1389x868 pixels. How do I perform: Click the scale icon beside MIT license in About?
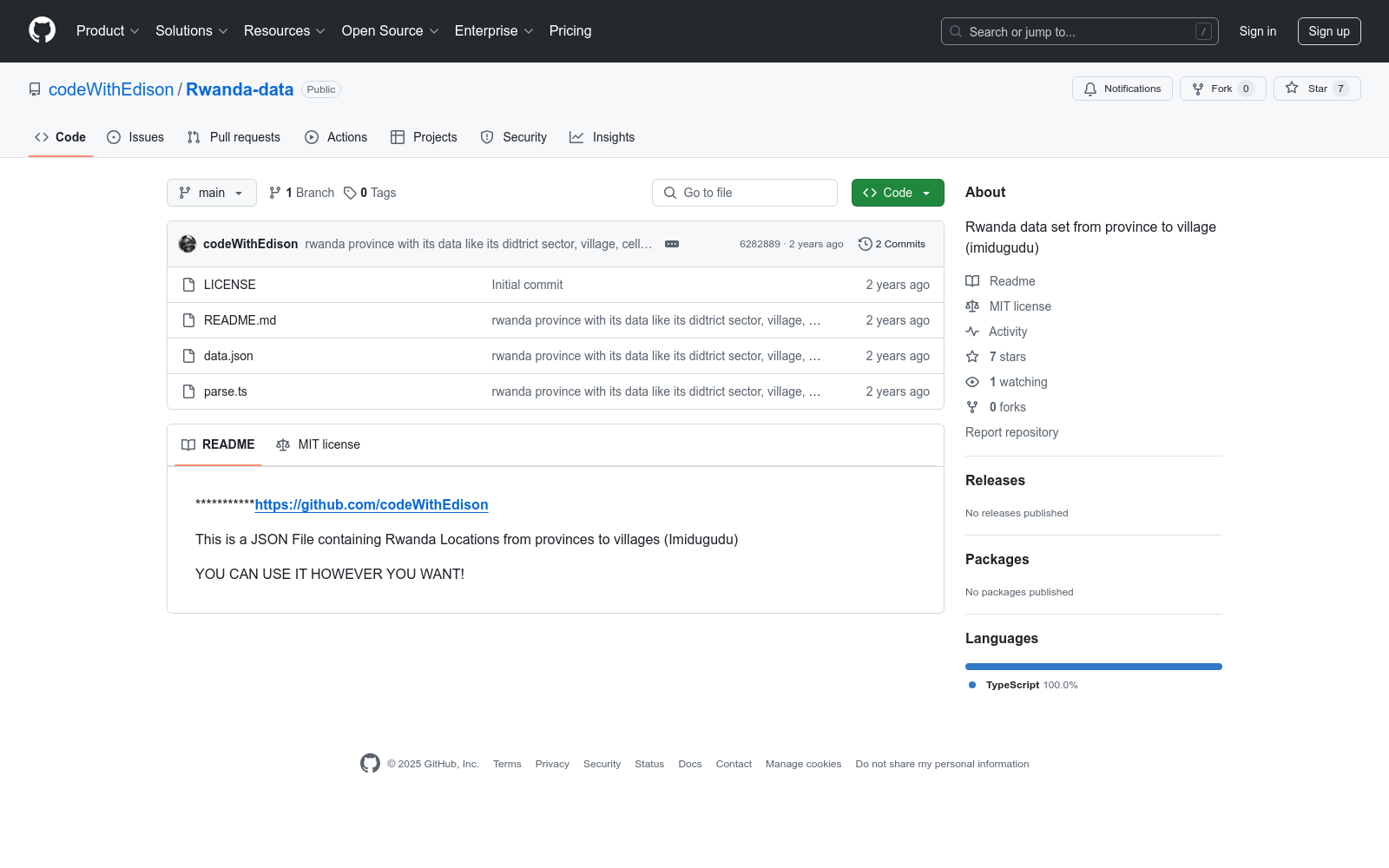click(x=972, y=306)
